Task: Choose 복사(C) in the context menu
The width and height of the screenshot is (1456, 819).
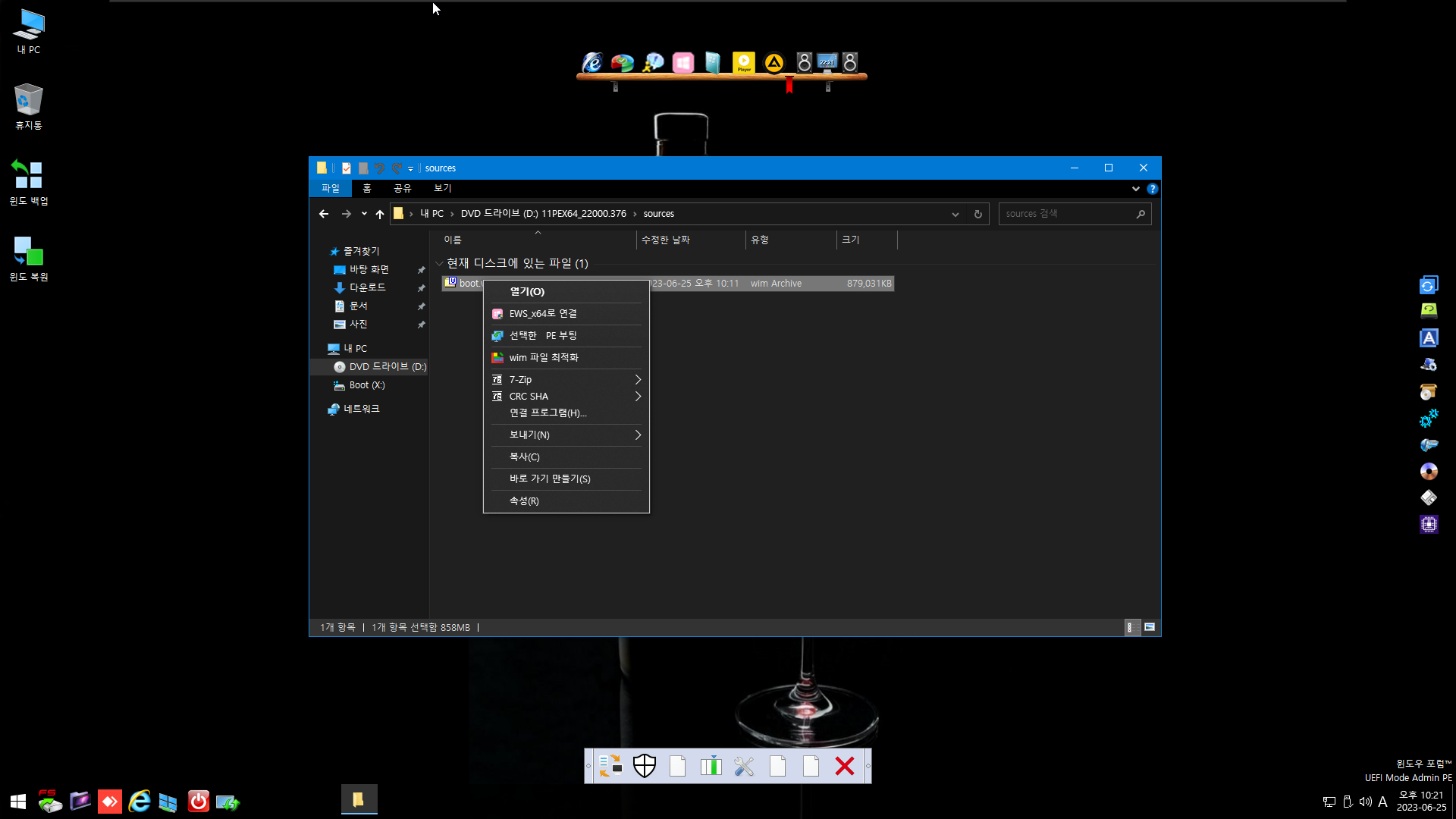Action: [x=566, y=457]
